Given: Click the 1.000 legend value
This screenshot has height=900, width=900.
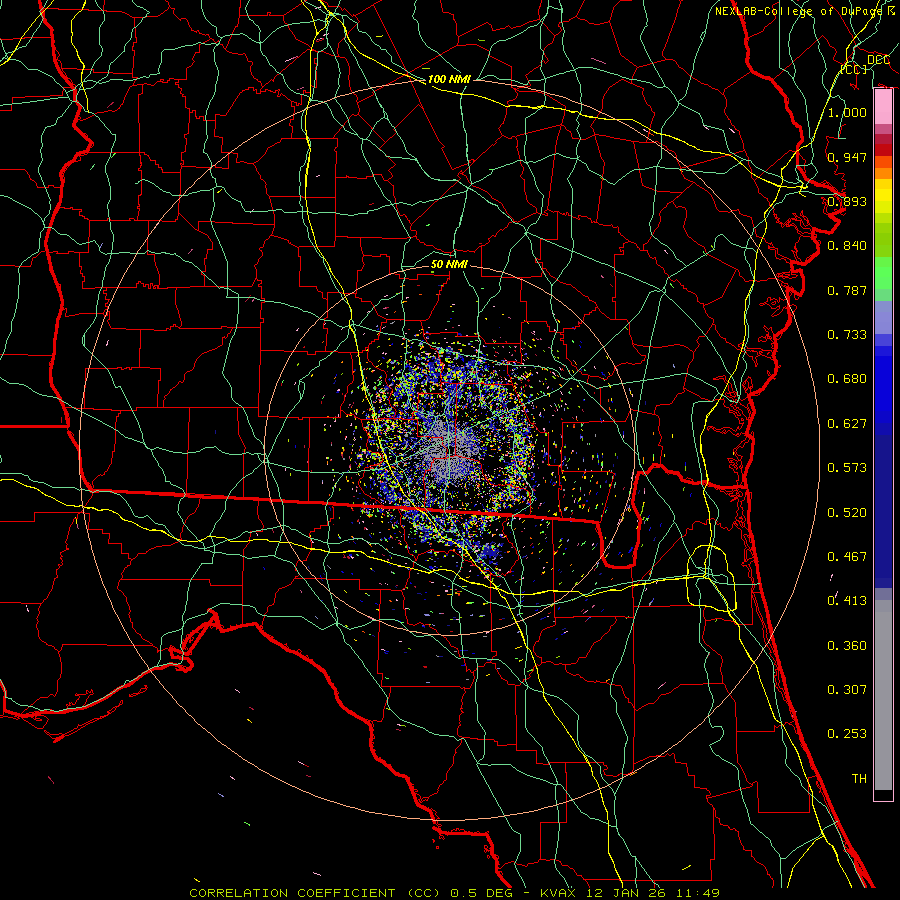Looking at the screenshot, I should [x=847, y=112].
